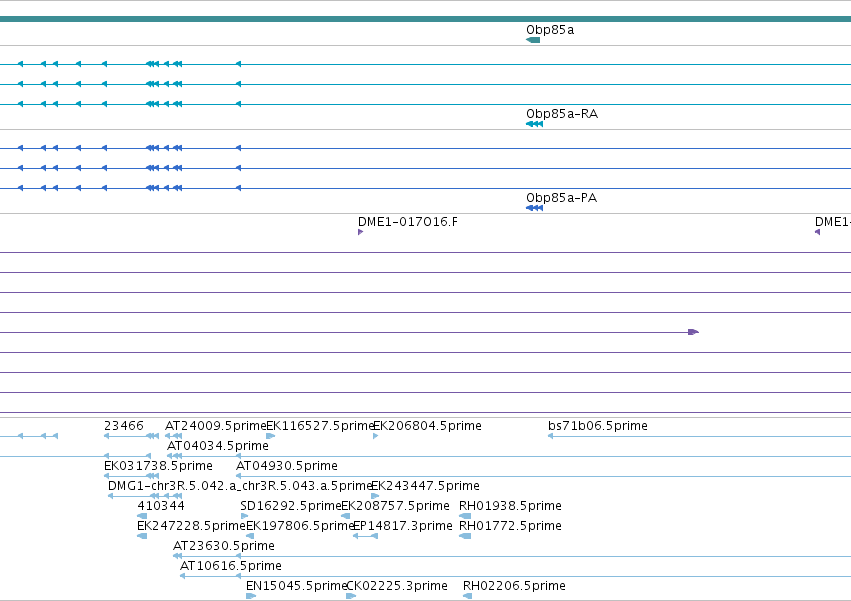Click the EK247228.5prime label
Image resolution: width=851 pixels, height=601 pixels.
[192, 526]
